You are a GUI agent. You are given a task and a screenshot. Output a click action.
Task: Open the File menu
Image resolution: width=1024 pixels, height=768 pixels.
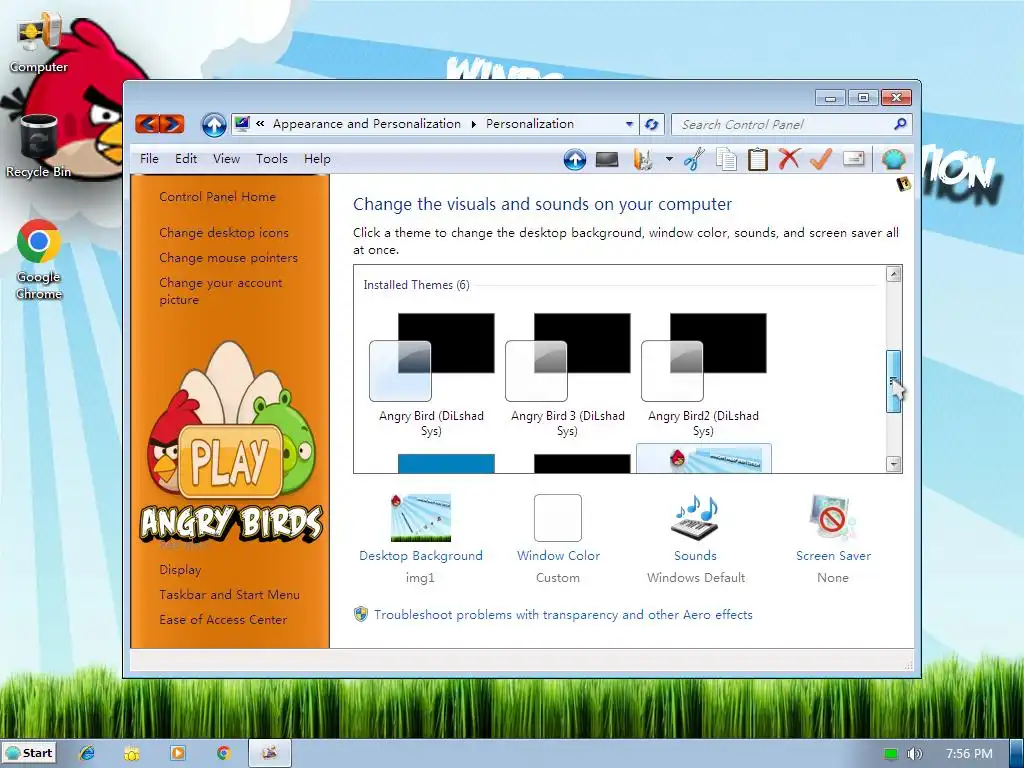[x=149, y=159]
